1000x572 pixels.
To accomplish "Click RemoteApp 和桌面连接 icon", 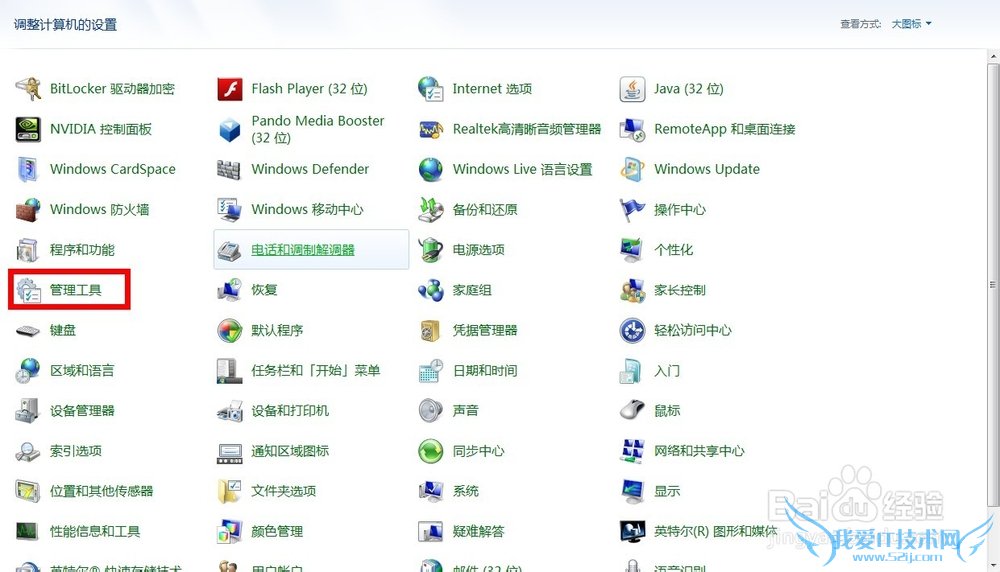I will (632, 129).
